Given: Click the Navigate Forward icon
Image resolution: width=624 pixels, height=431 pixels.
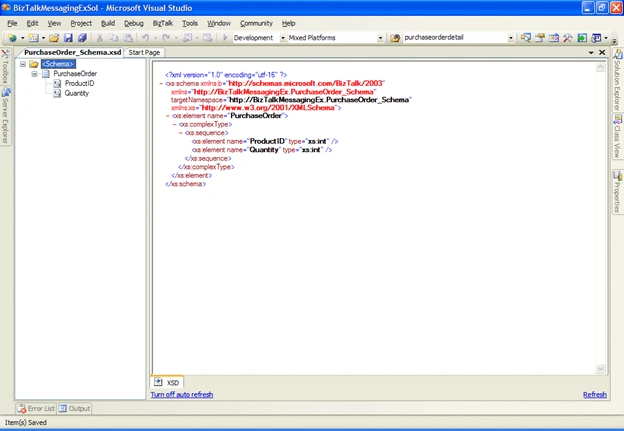Looking at the screenshot, I should point(207,38).
